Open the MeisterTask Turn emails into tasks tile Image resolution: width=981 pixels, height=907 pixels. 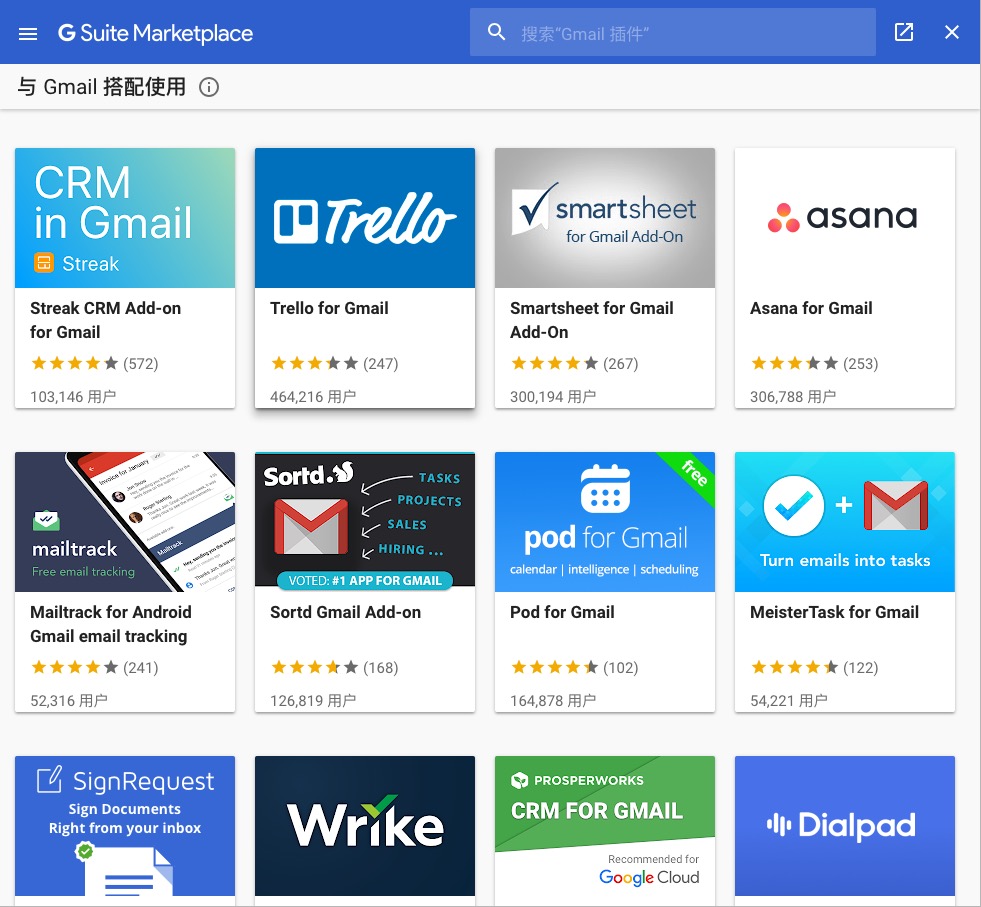coord(845,521)
